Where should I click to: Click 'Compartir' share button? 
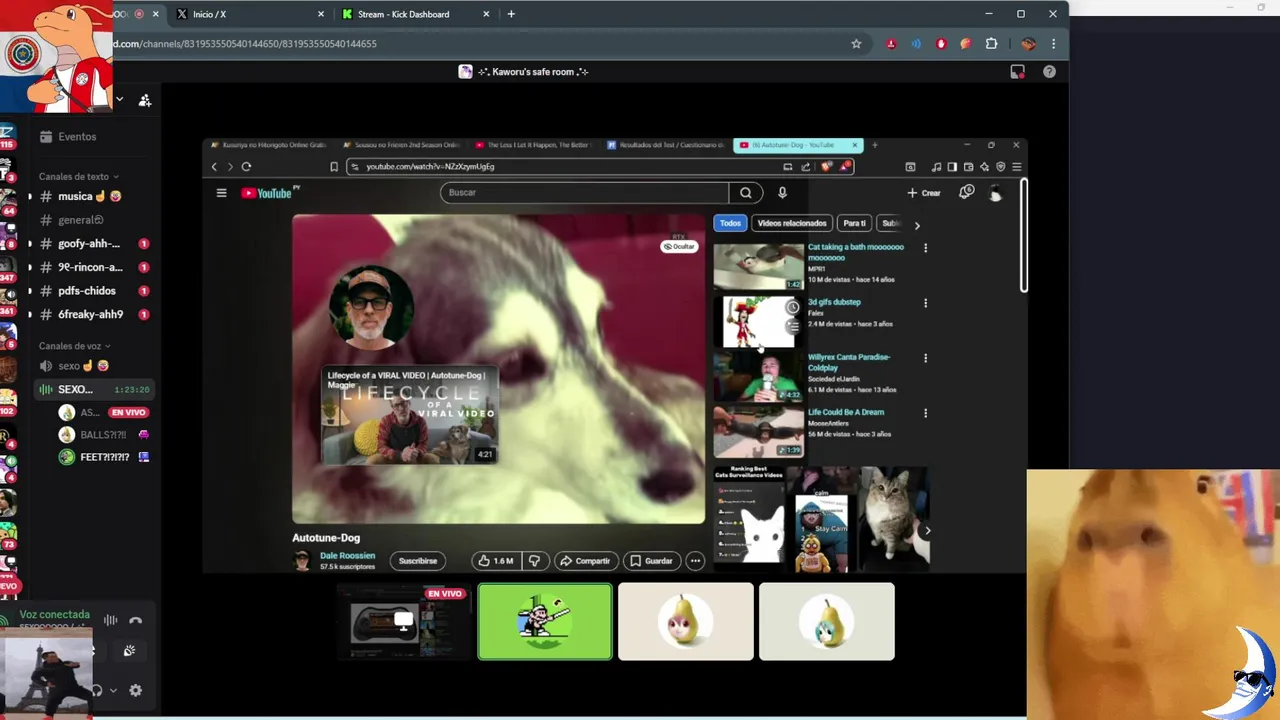pos(585,561)
